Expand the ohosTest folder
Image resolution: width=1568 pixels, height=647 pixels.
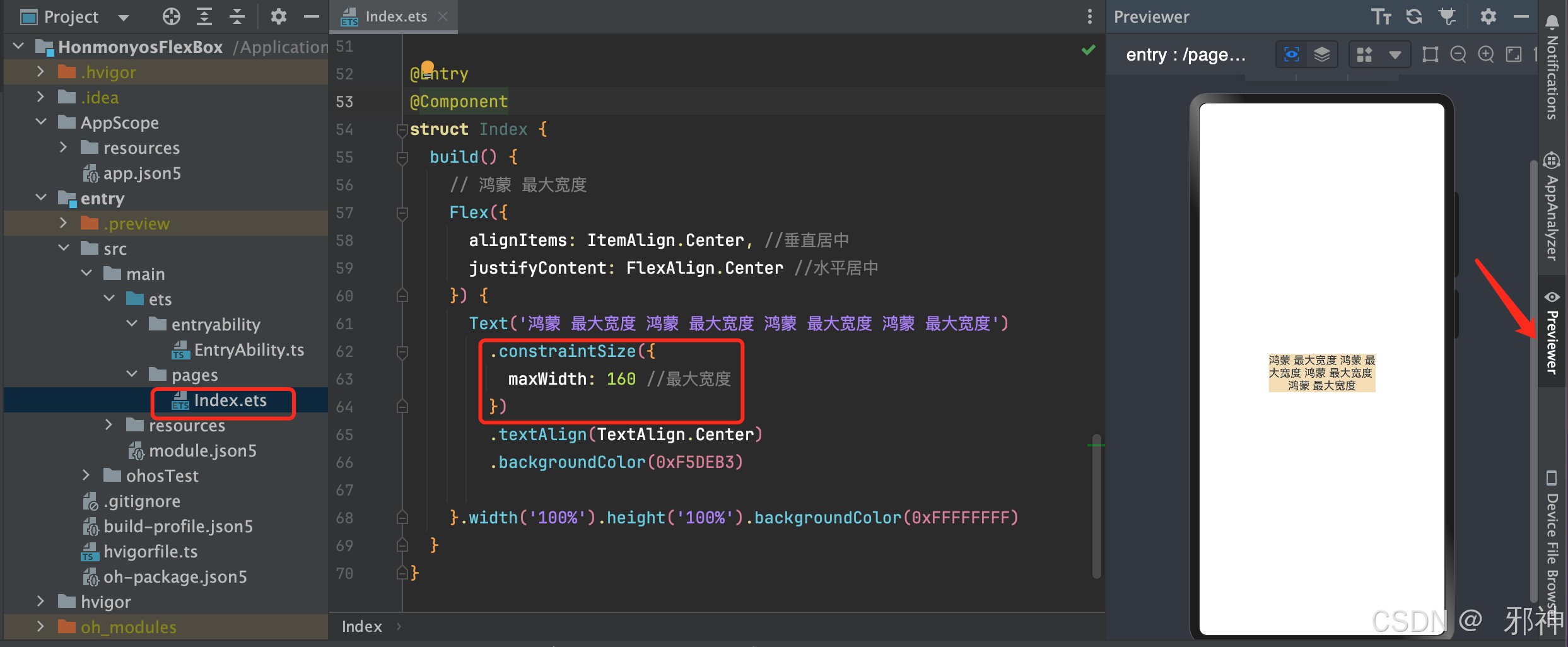86,475
